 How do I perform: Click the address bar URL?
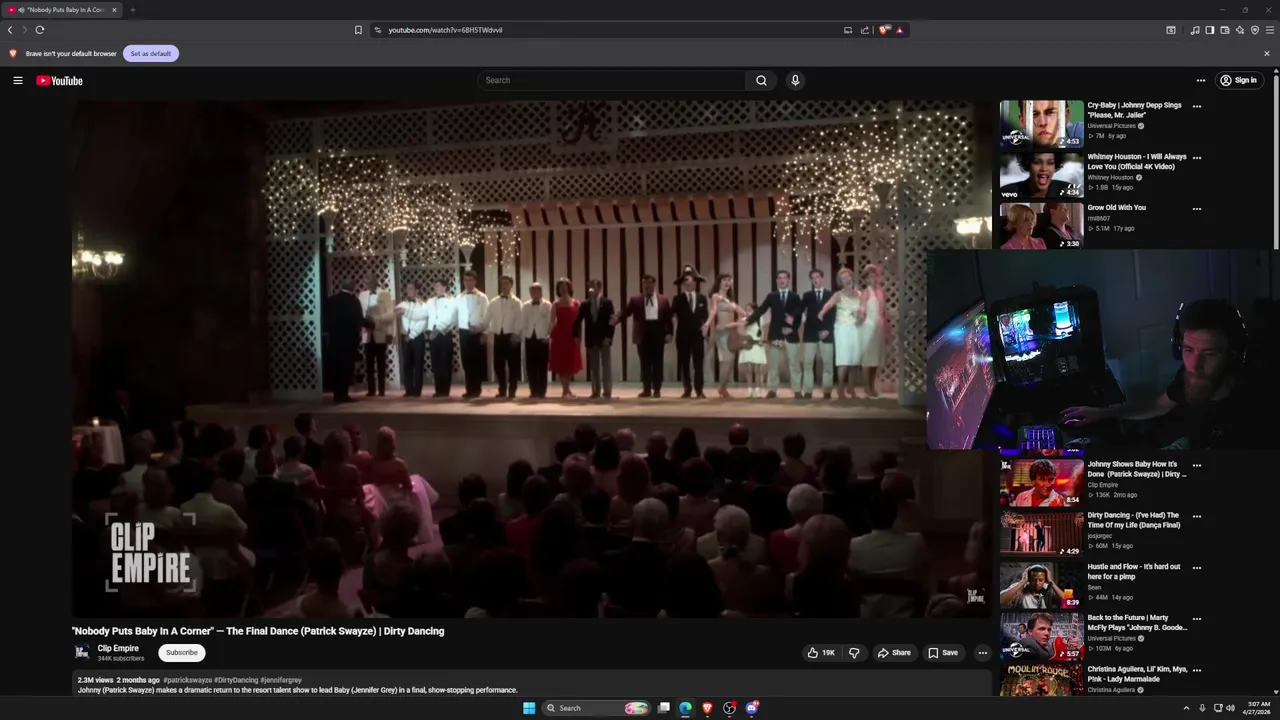click(445, 30)
